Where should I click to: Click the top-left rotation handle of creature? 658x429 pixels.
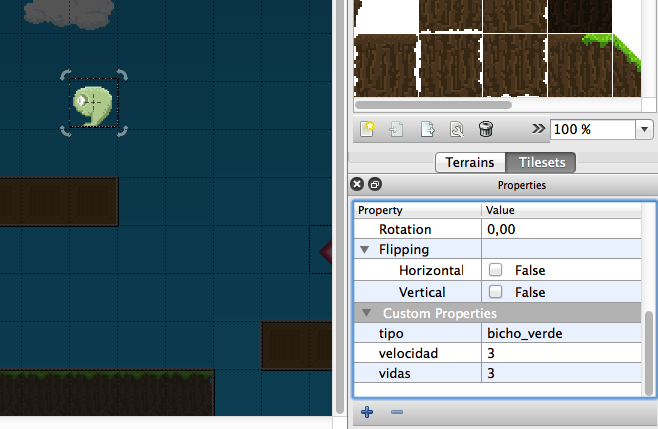65,75
